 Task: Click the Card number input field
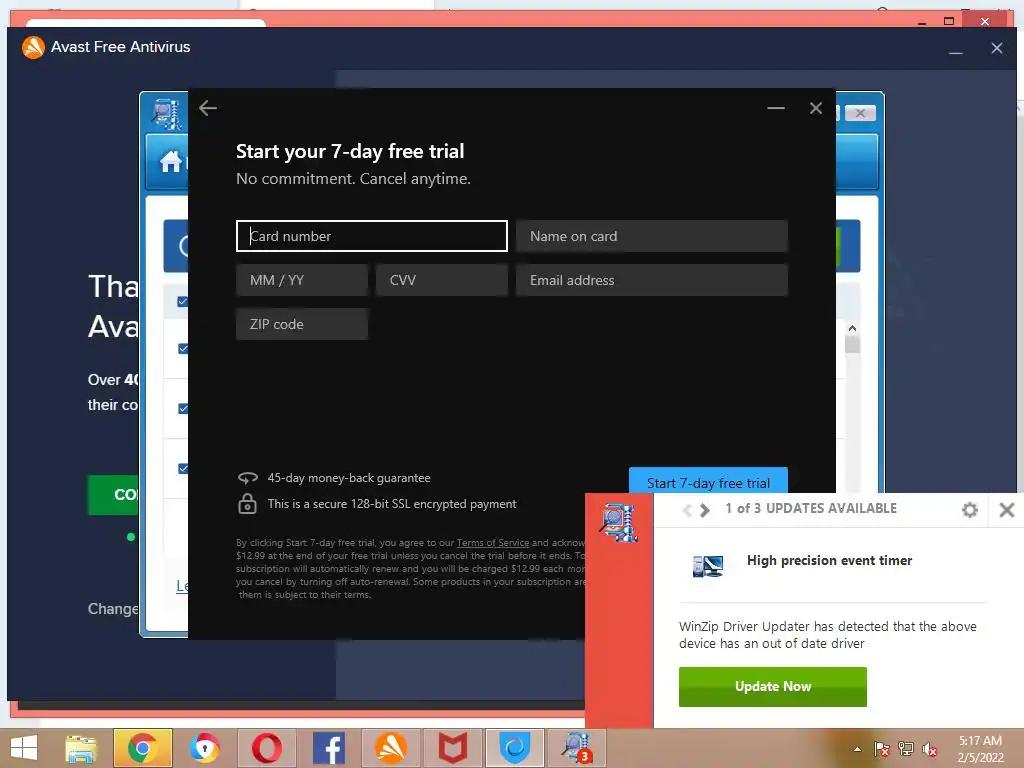tap(372, 236)
